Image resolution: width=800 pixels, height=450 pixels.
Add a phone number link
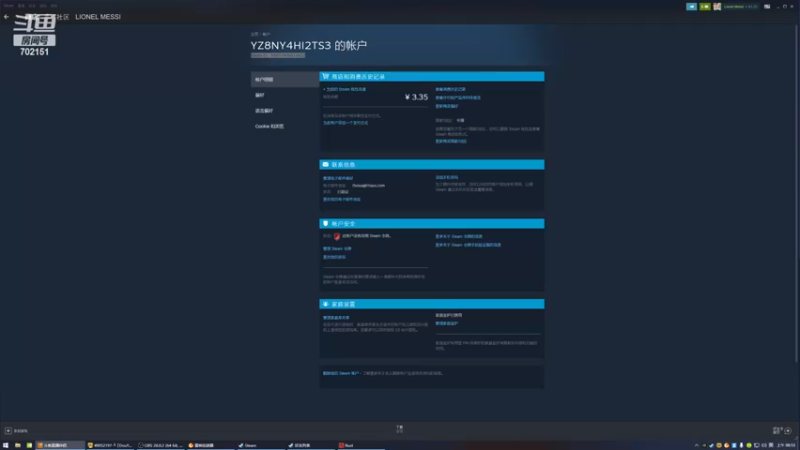point(446,178)
